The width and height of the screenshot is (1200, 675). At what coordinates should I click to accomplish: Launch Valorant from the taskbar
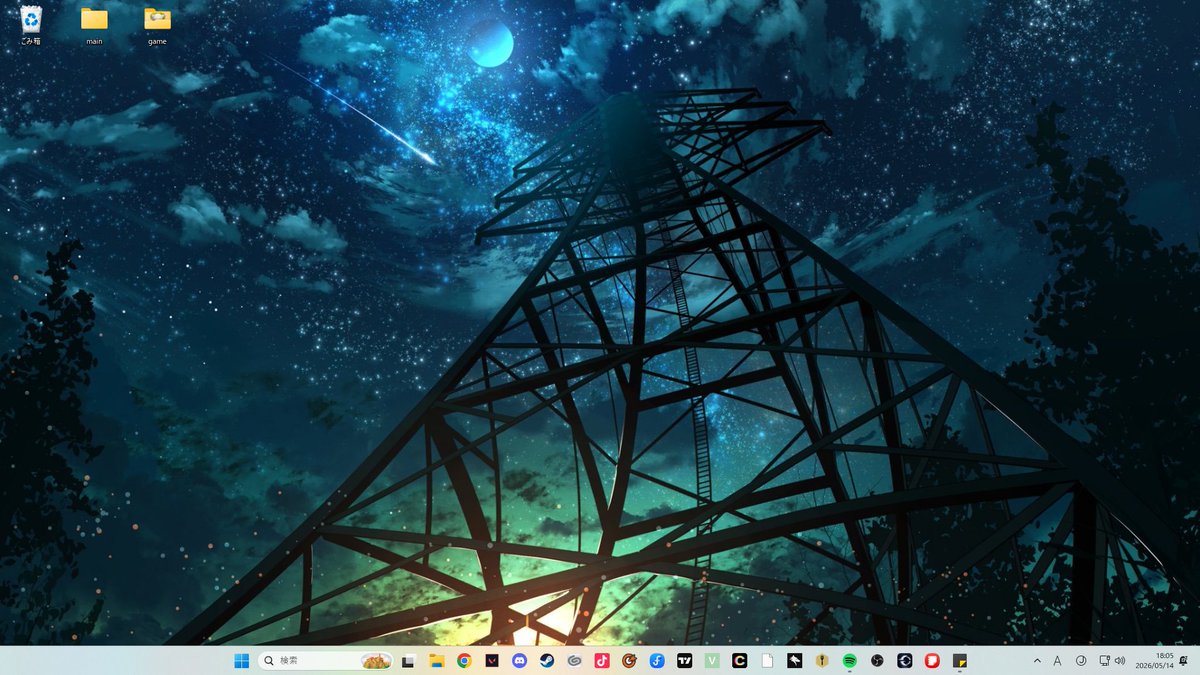[x=491, y=661]
